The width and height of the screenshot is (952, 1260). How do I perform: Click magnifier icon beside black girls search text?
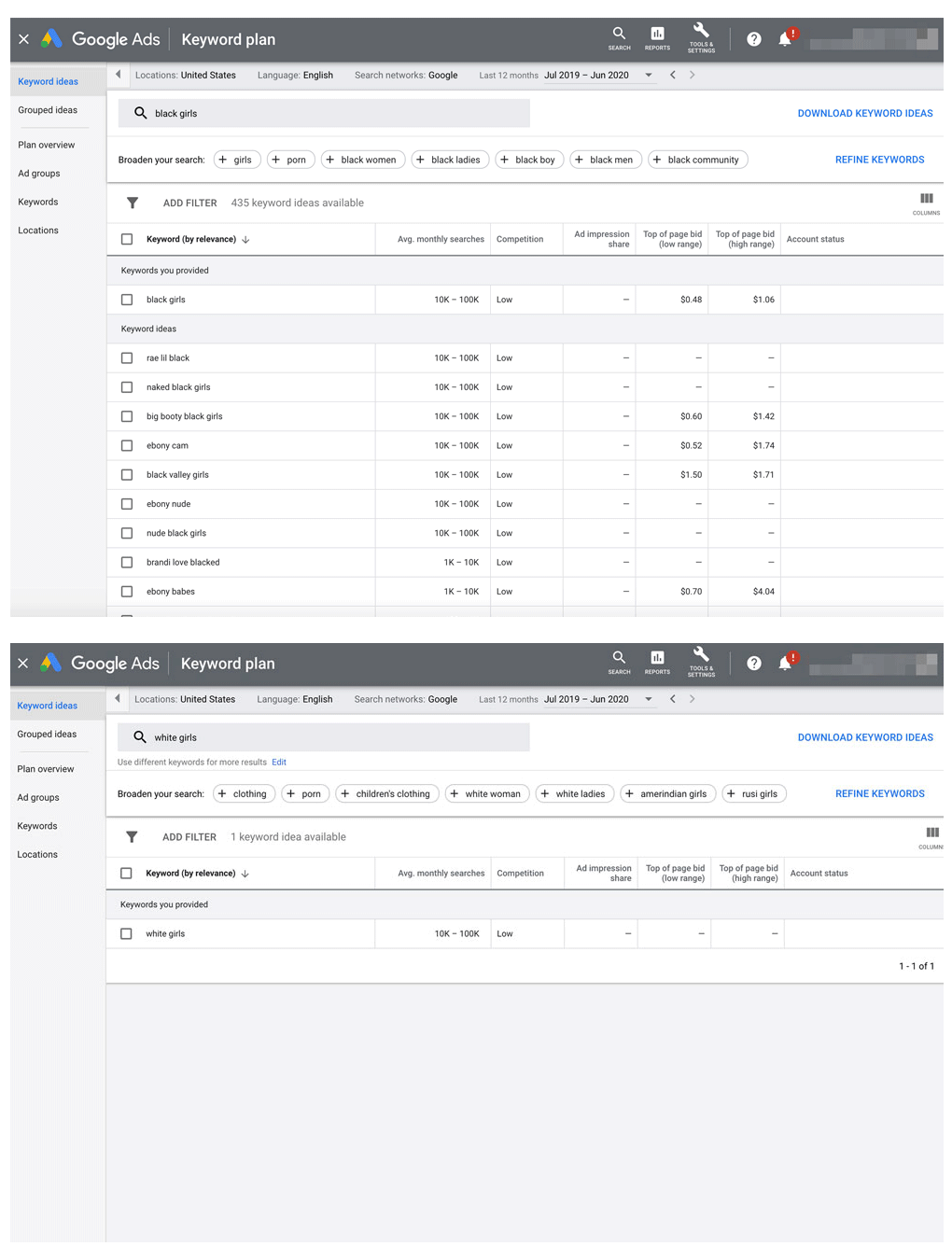pyautogui.click(x=140, y=113)
